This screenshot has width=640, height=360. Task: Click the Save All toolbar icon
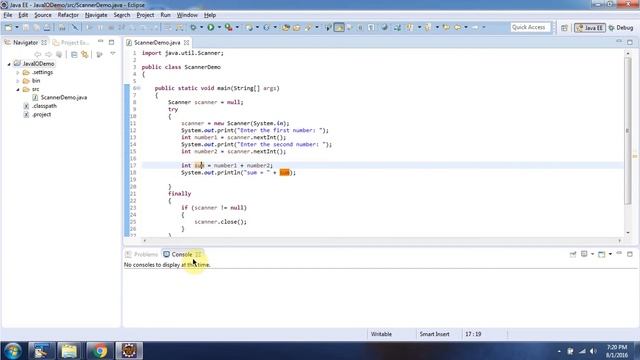pyautogui.click(x=36, y=27)
